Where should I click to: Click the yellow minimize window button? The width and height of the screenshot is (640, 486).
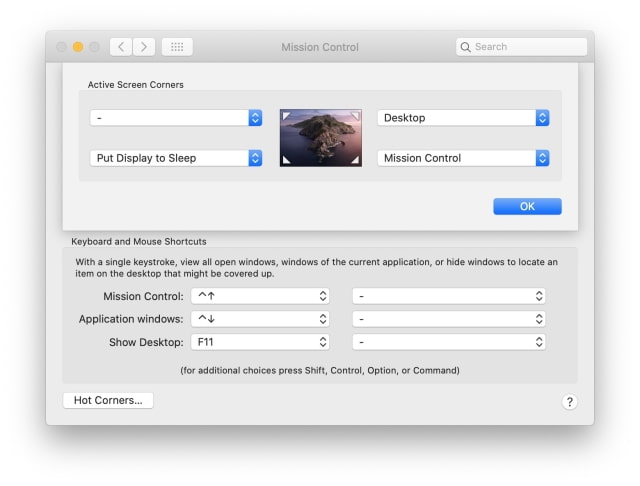(x=78, y=47)
